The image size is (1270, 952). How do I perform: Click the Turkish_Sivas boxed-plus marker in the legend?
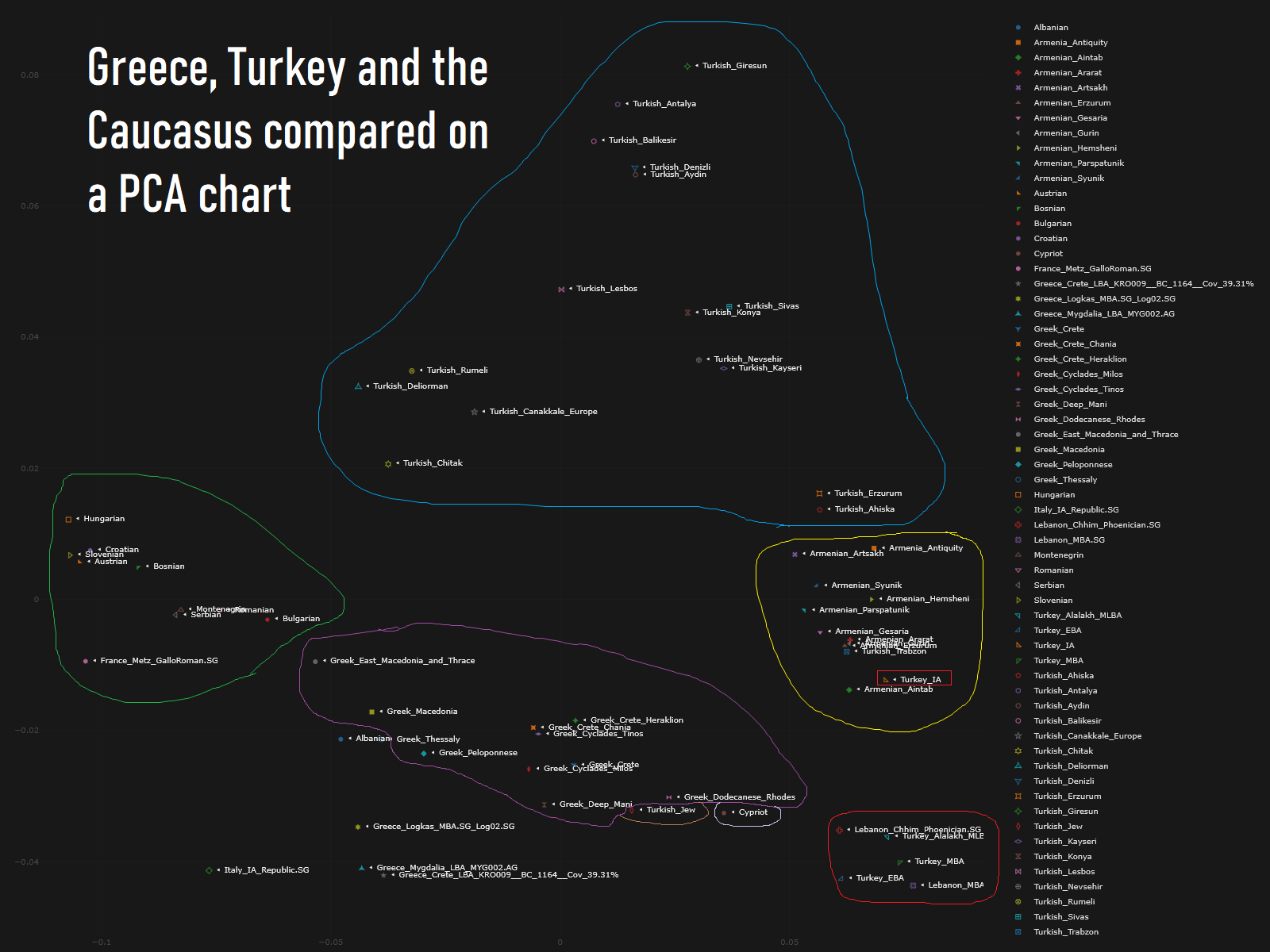(1018, 917)
